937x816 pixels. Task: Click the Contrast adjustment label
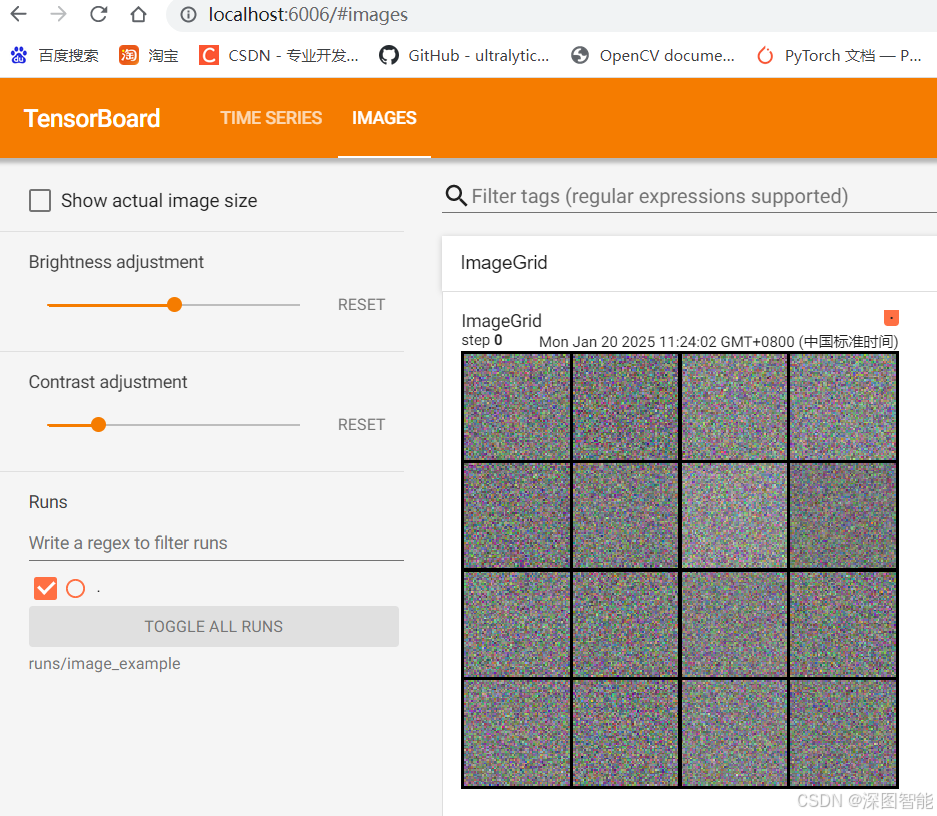pos(108,382)
